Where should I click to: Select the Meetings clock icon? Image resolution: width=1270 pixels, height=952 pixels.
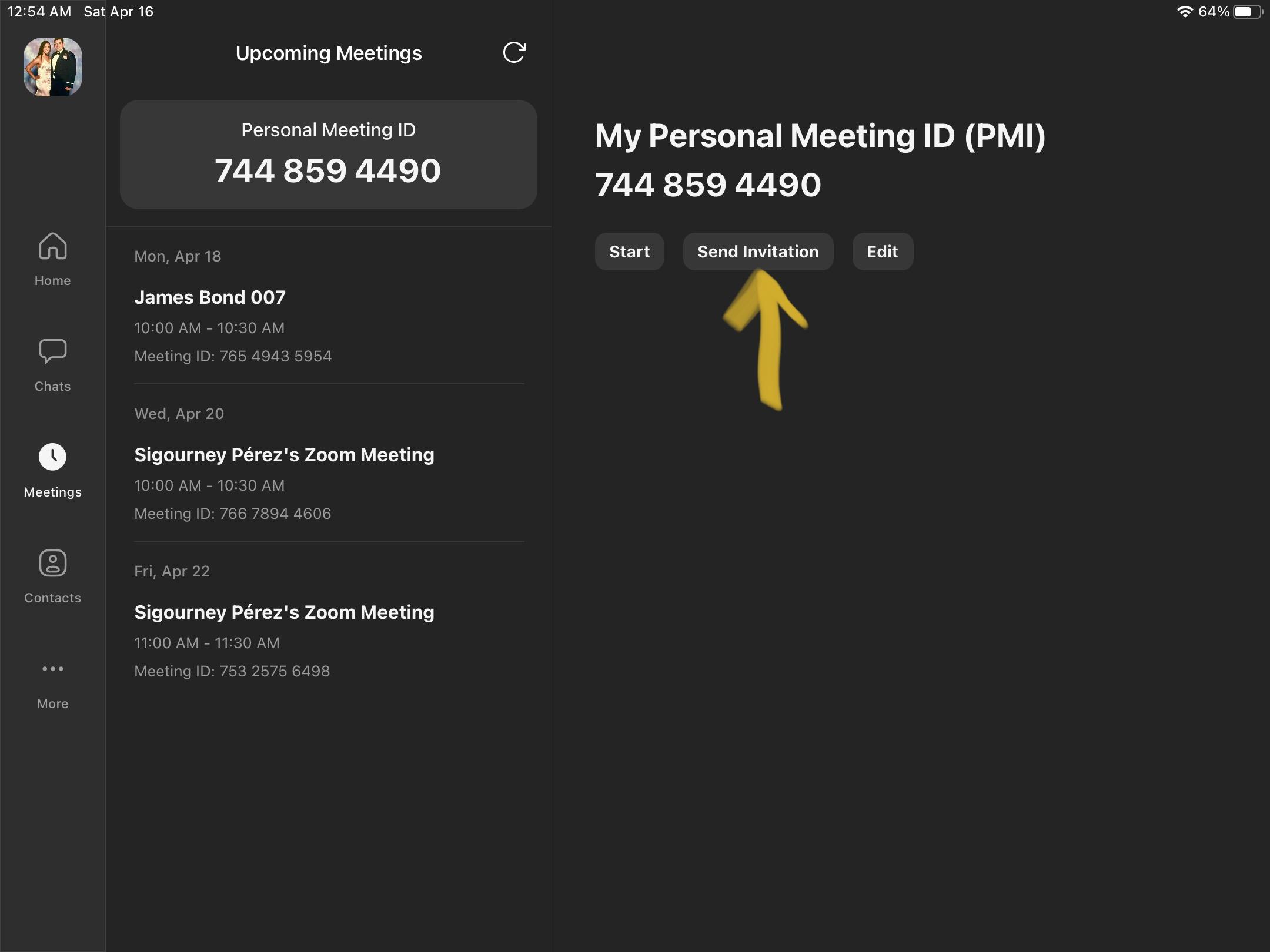pos(52,457)
